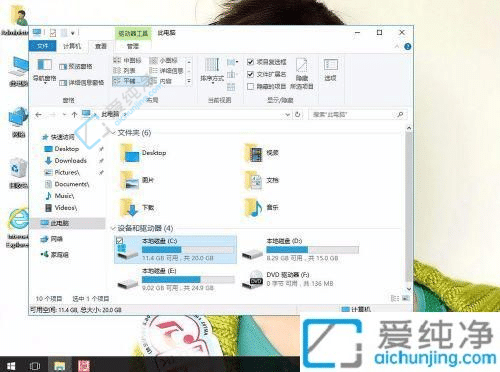Viewport: 500px width, 372px height.
Task: Select 快速访问 Quick access in sidebar
Action: [58, 137]
